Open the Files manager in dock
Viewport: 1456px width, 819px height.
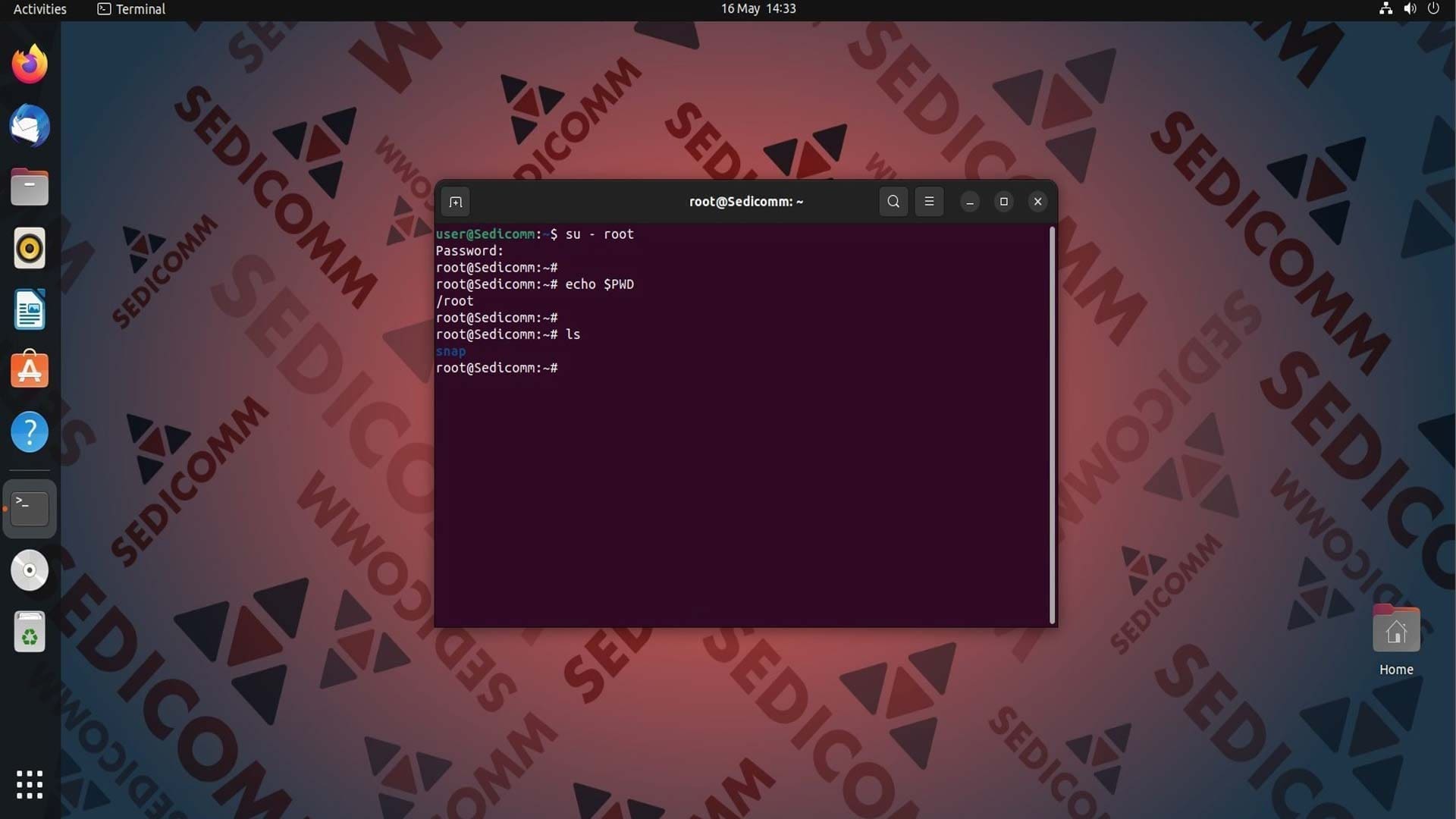(30, 187)
